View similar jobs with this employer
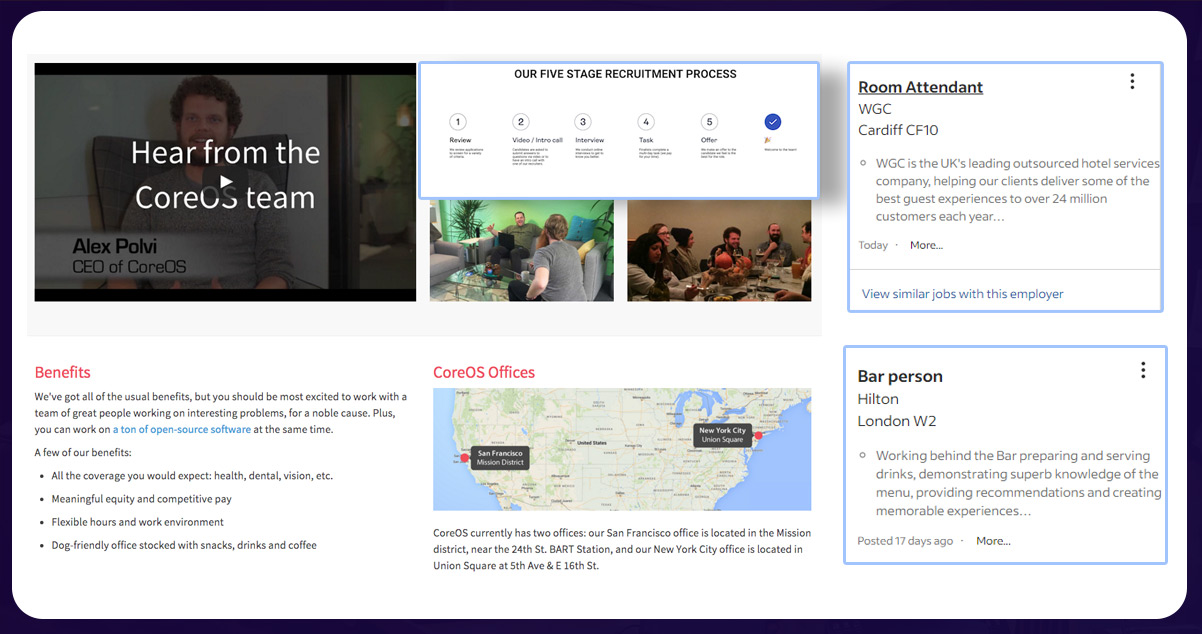 [962, 294]
